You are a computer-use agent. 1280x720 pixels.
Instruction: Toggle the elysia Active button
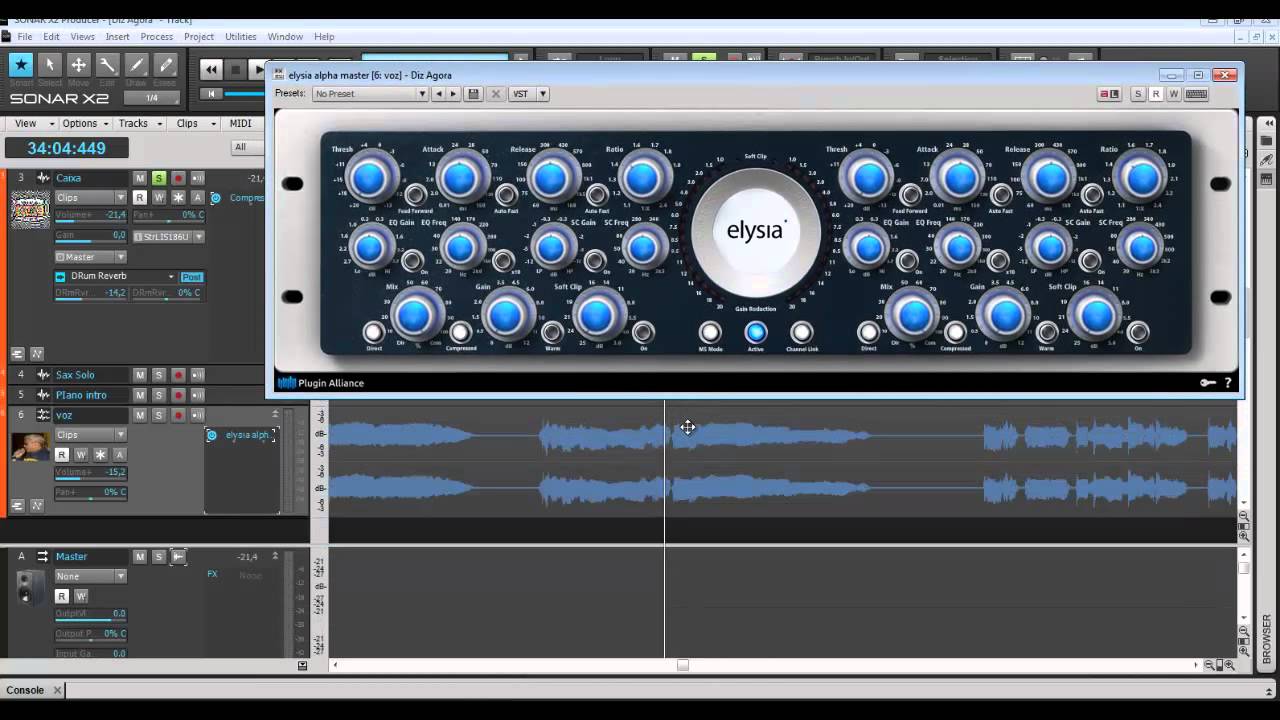(x=756, y=332)
